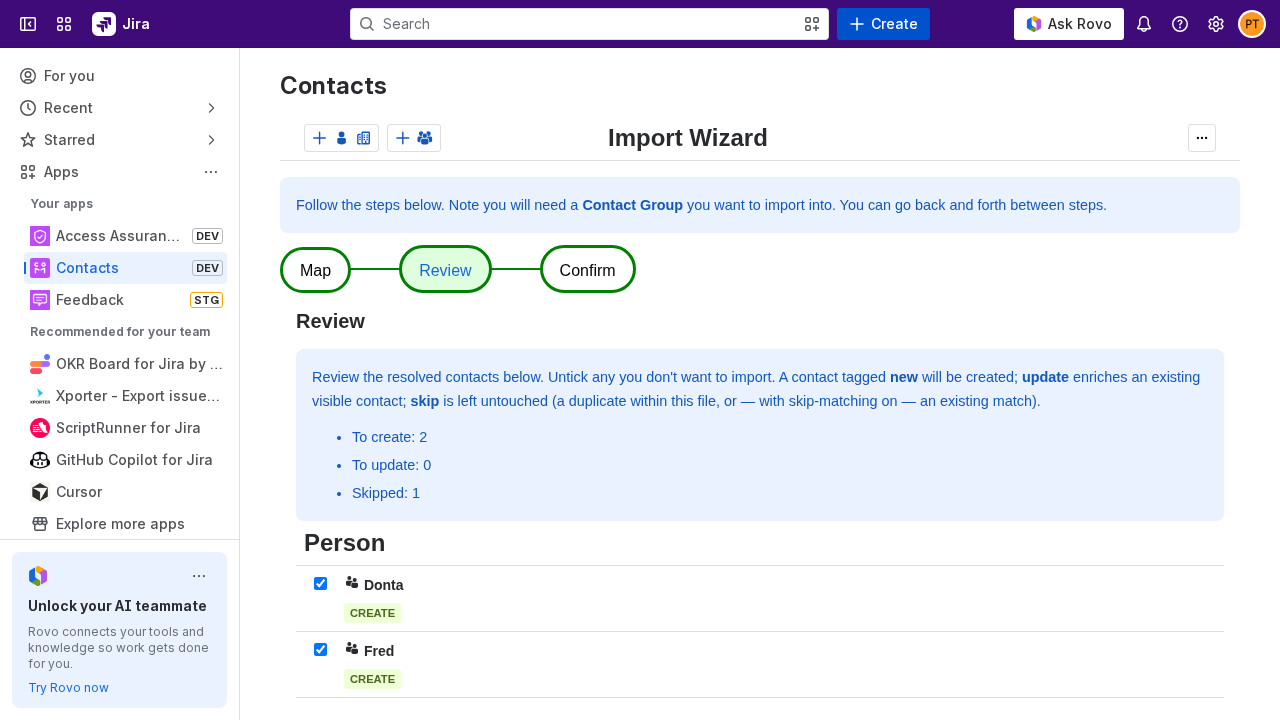Screen dimensions: 1280x720
Task: Open the notifications bell
Action: [1144, 24]
